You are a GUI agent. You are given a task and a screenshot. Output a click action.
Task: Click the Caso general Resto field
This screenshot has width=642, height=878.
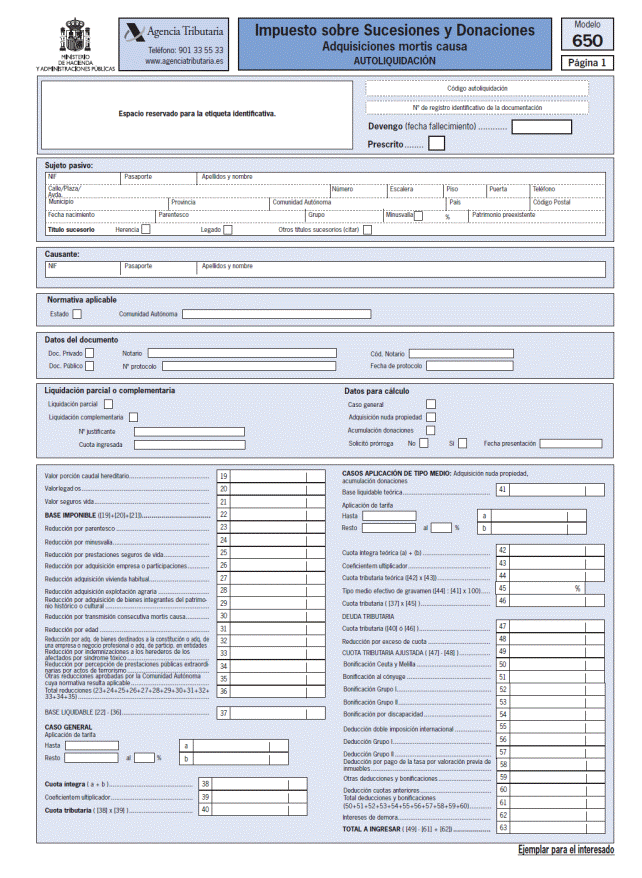pos(91,758)
